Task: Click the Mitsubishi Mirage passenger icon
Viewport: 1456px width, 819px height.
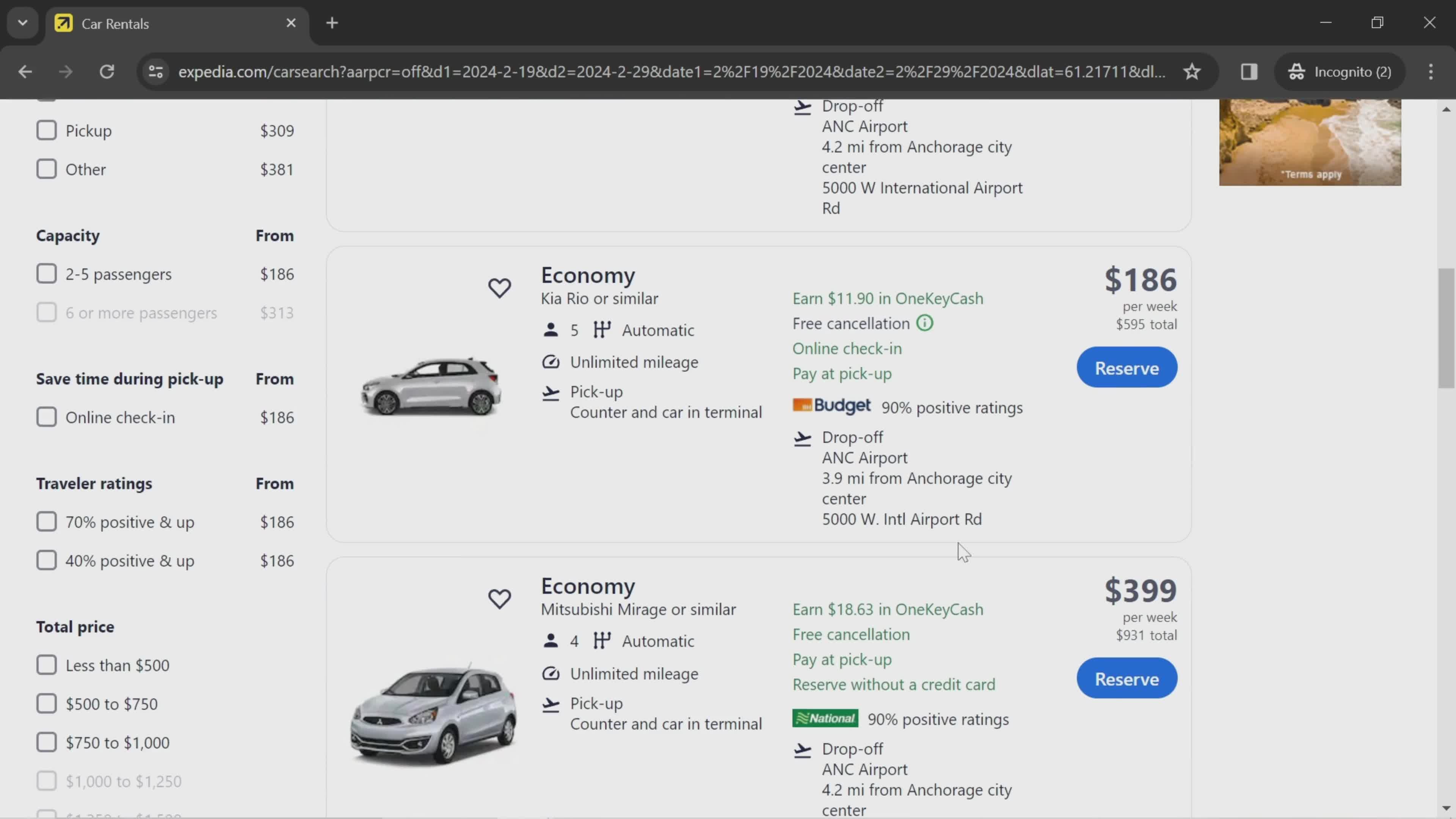Action: 550,641
